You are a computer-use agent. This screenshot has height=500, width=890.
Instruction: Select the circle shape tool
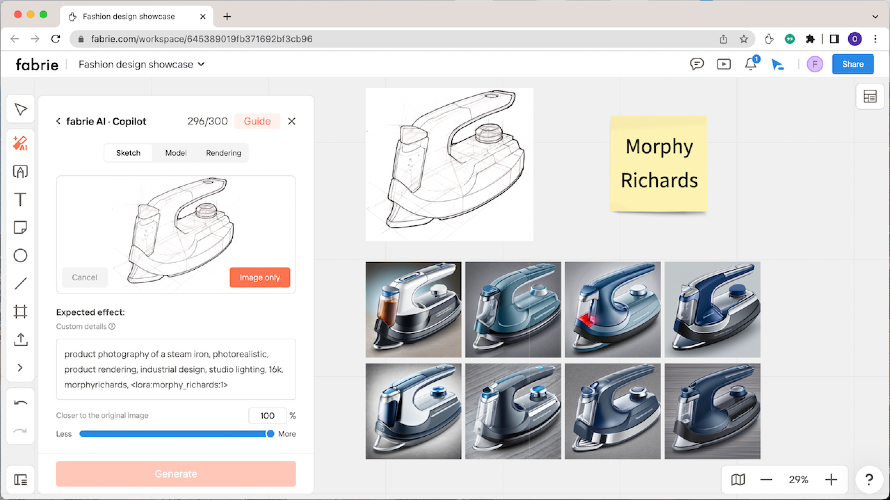click(20, 255)
